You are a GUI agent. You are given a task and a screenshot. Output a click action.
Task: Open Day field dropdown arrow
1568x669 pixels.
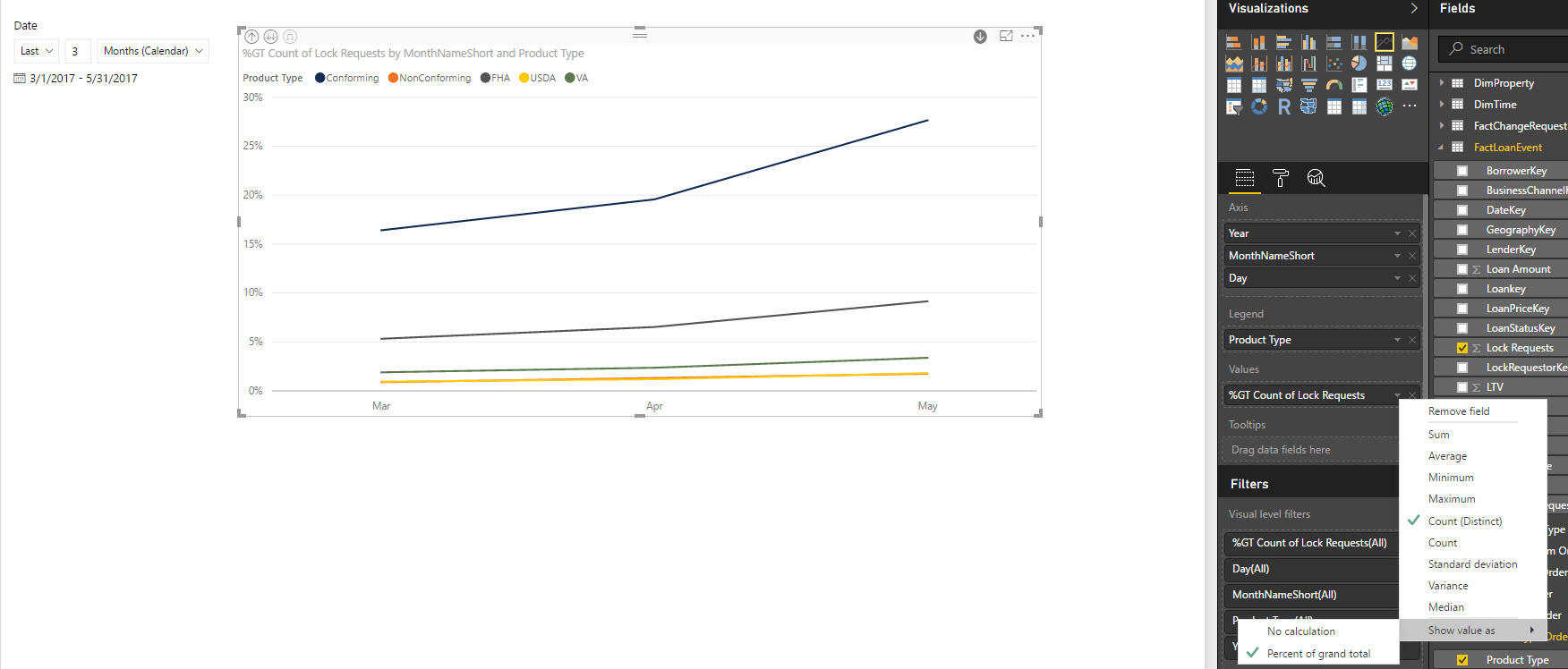1397,278
